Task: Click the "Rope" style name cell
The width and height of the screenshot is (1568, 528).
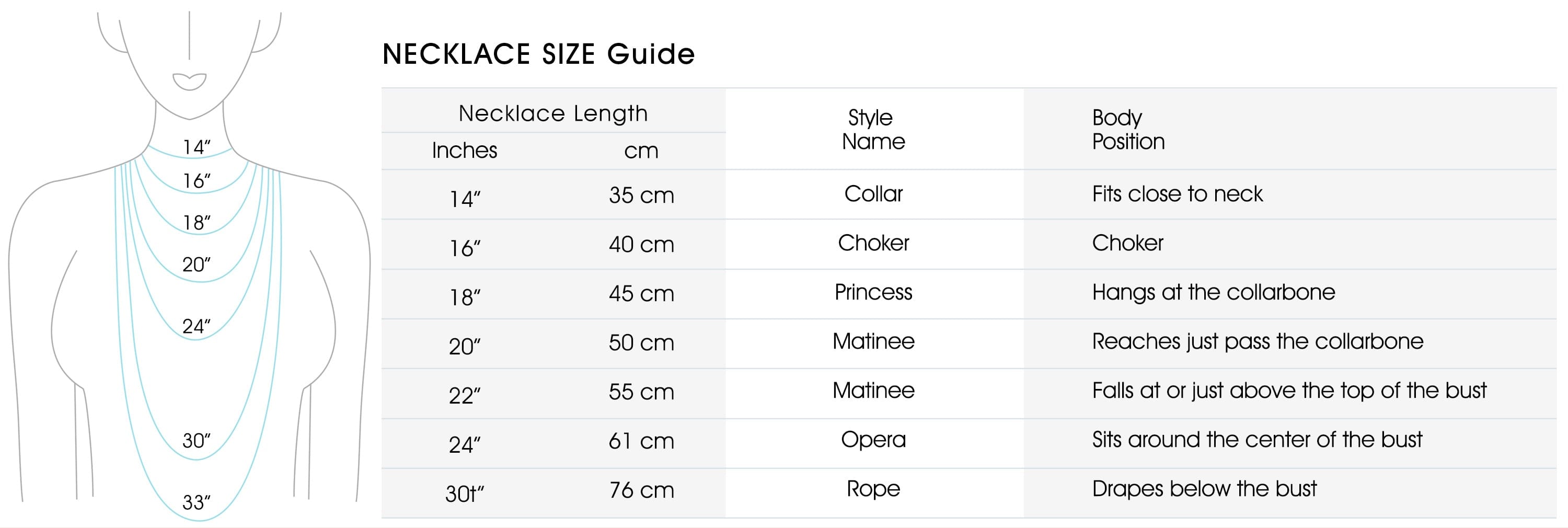Action: point(873,489)
